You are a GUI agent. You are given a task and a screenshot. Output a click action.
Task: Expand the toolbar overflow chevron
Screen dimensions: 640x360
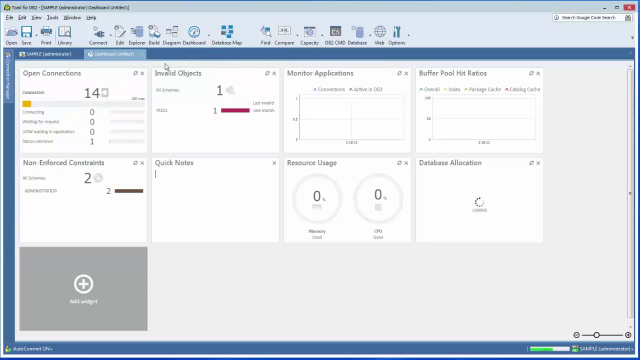click(632, 38)
